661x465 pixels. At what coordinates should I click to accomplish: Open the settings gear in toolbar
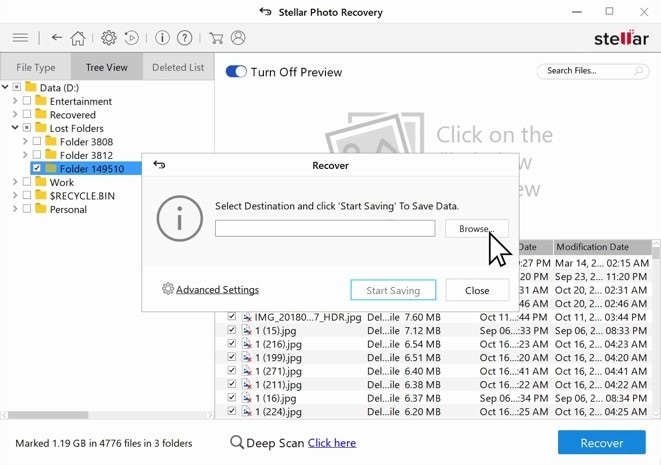click(x=109, y=38)
